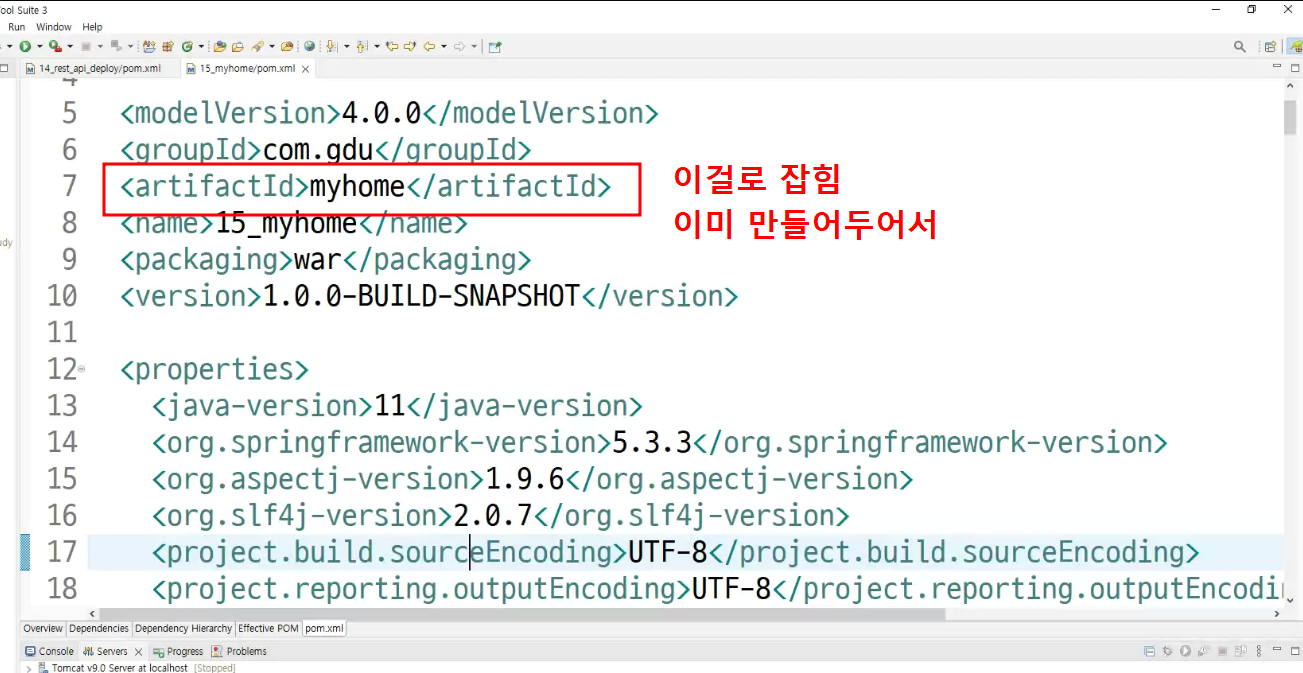Open the Effective POM tab
The width and height of the screenshot is (1303, 673).
[268, 628]
